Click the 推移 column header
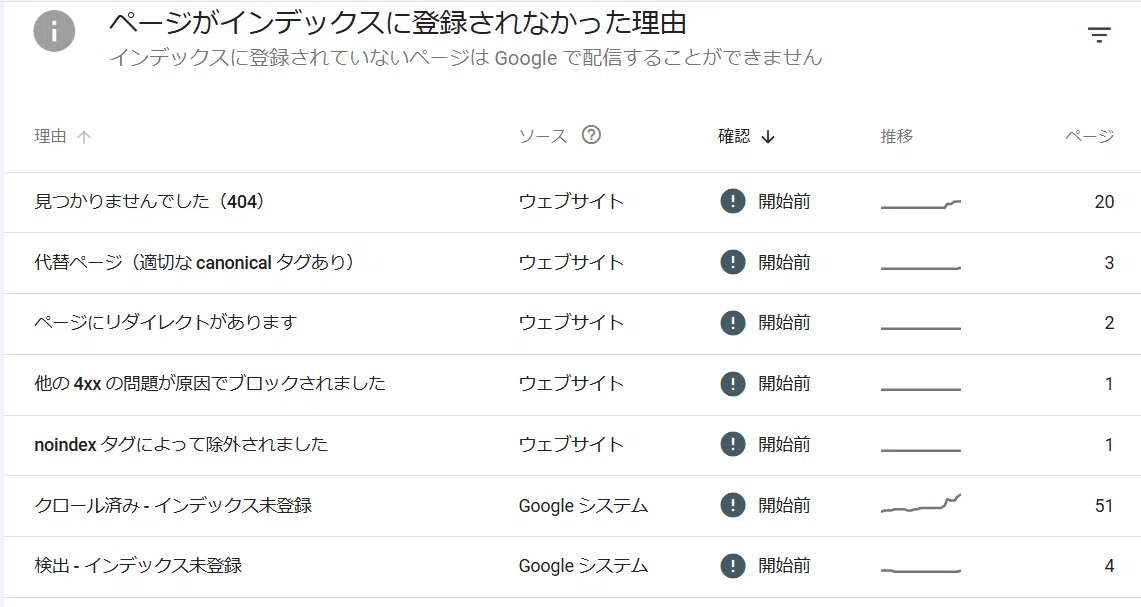 pyautogui.click(x=896, y=136)
